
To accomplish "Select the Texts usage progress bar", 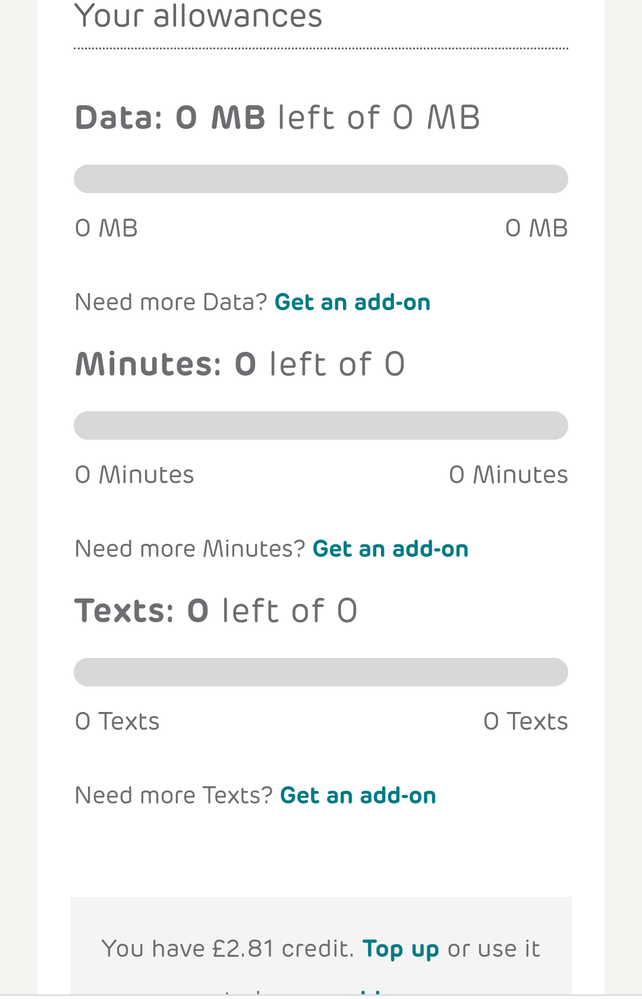I will [x=321, y=671].
